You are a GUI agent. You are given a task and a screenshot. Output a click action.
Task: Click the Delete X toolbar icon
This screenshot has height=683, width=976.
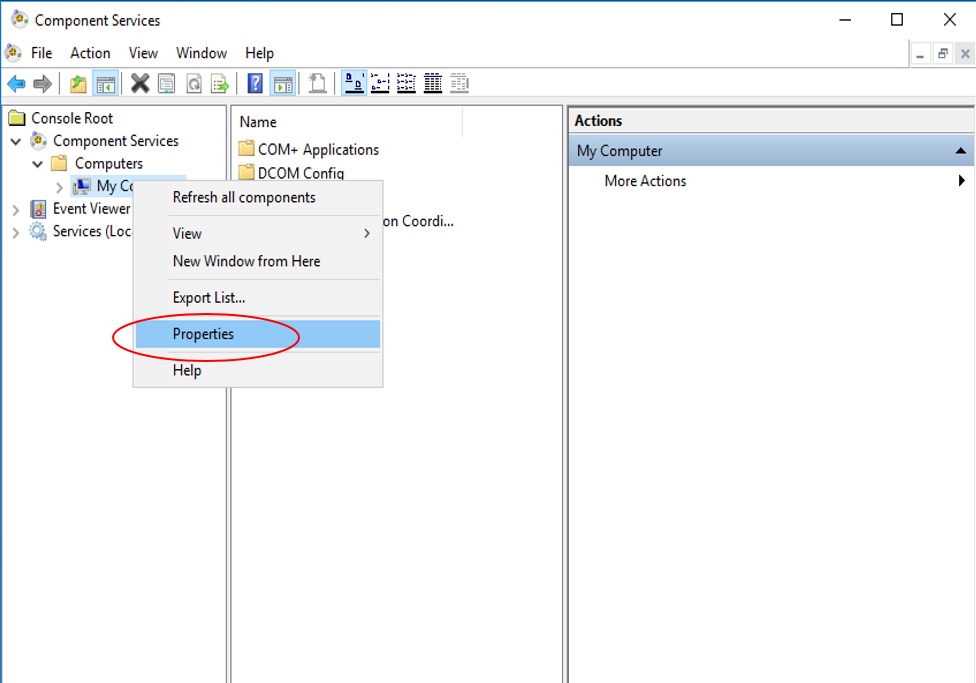point(140,84)
